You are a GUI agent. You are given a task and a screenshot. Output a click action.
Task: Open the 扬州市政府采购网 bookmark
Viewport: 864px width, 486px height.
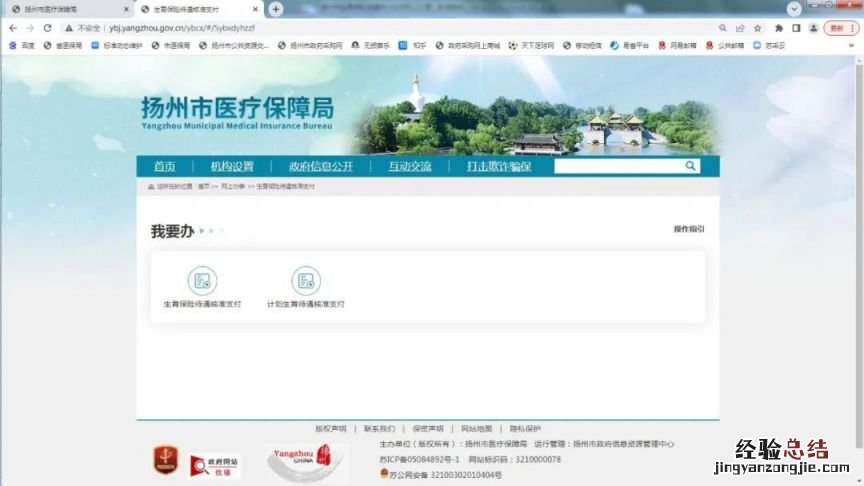coord(310,45)
